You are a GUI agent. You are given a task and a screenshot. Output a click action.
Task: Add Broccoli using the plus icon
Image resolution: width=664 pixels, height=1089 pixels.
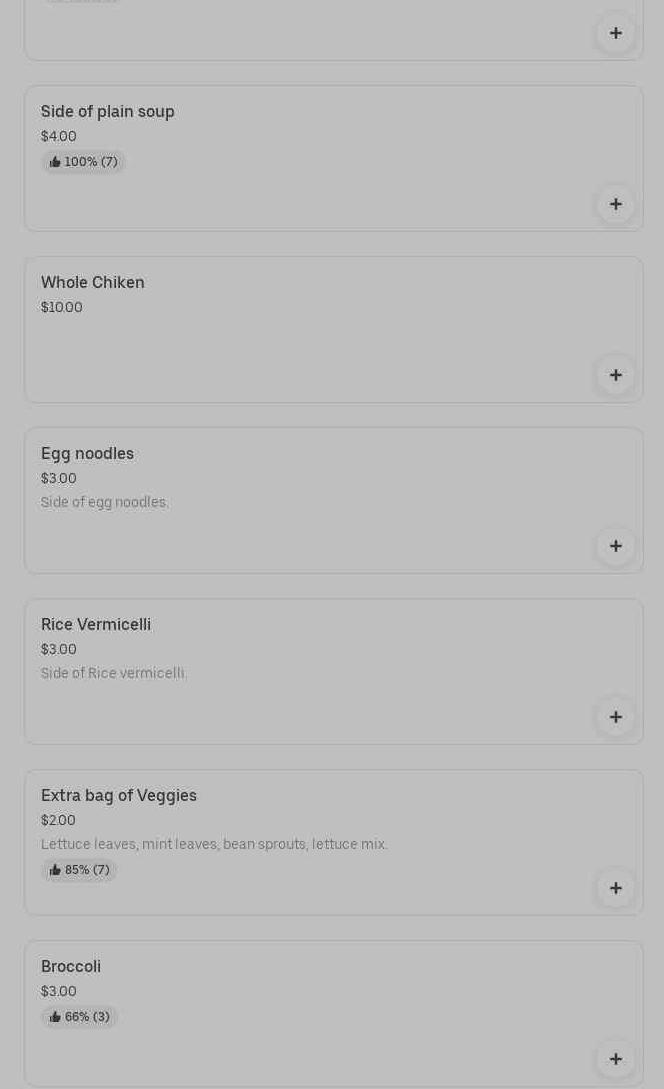pyautogui.click(x=615, y=1059)
